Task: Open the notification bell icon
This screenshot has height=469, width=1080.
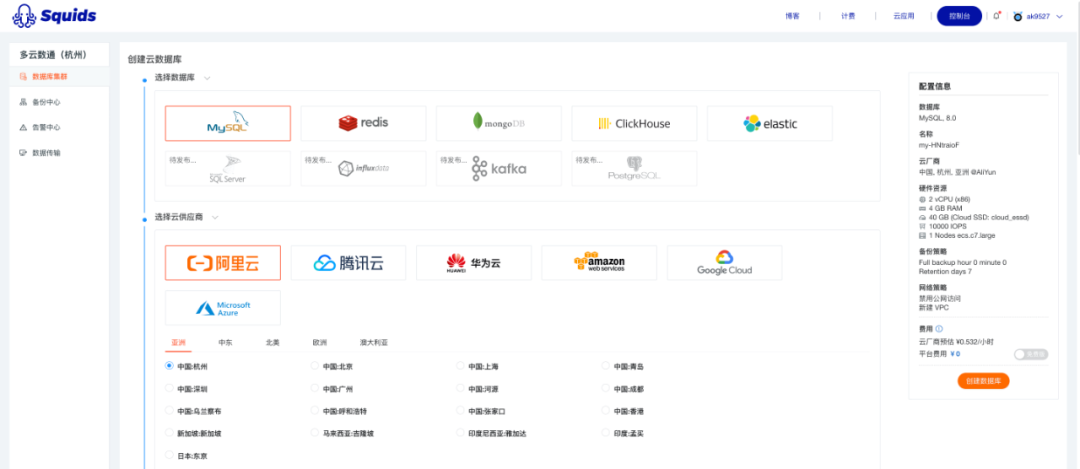Action: [996, 16]
